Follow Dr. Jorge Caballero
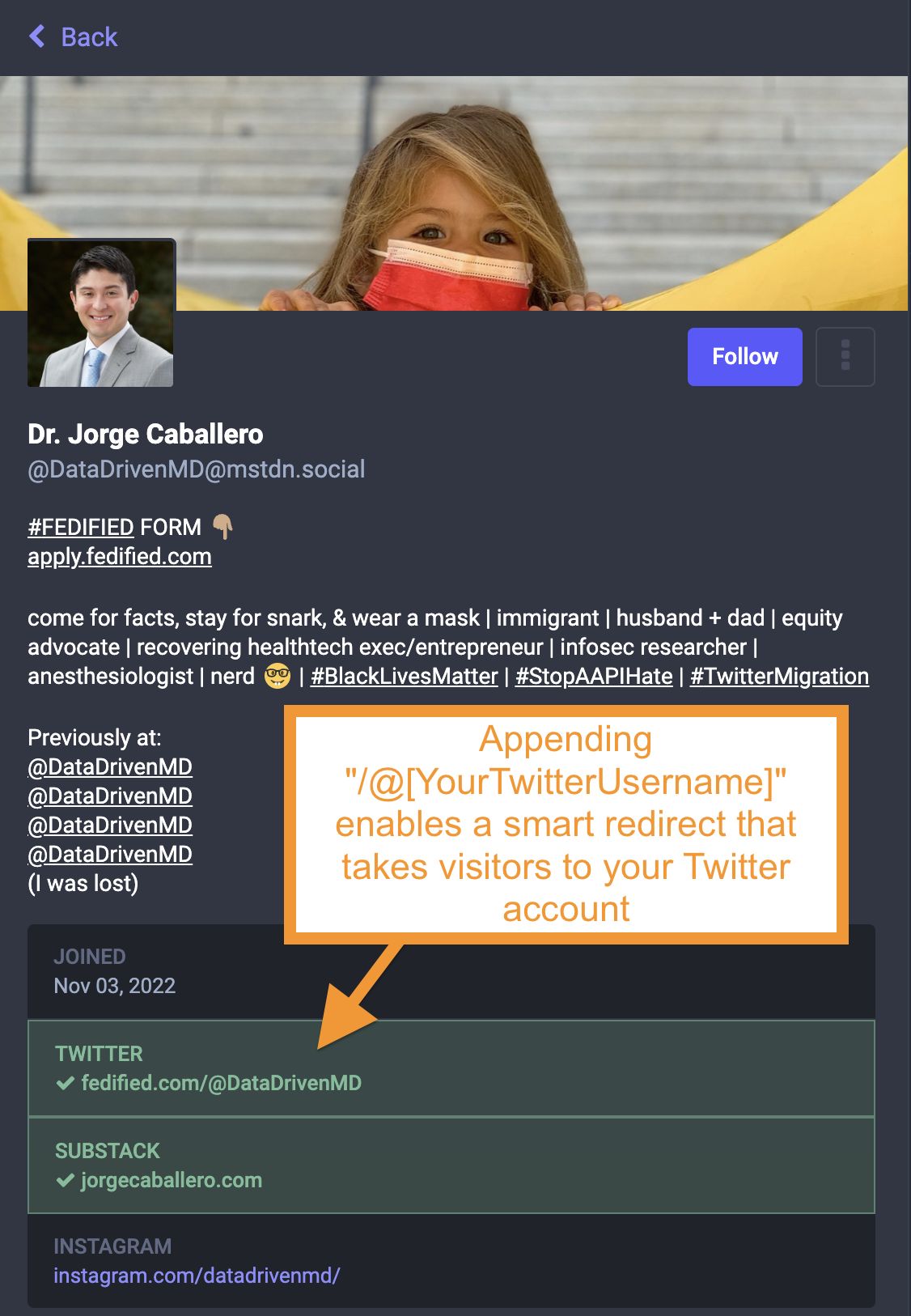This screenshot has height=1316, width=911. click(745, 357)
